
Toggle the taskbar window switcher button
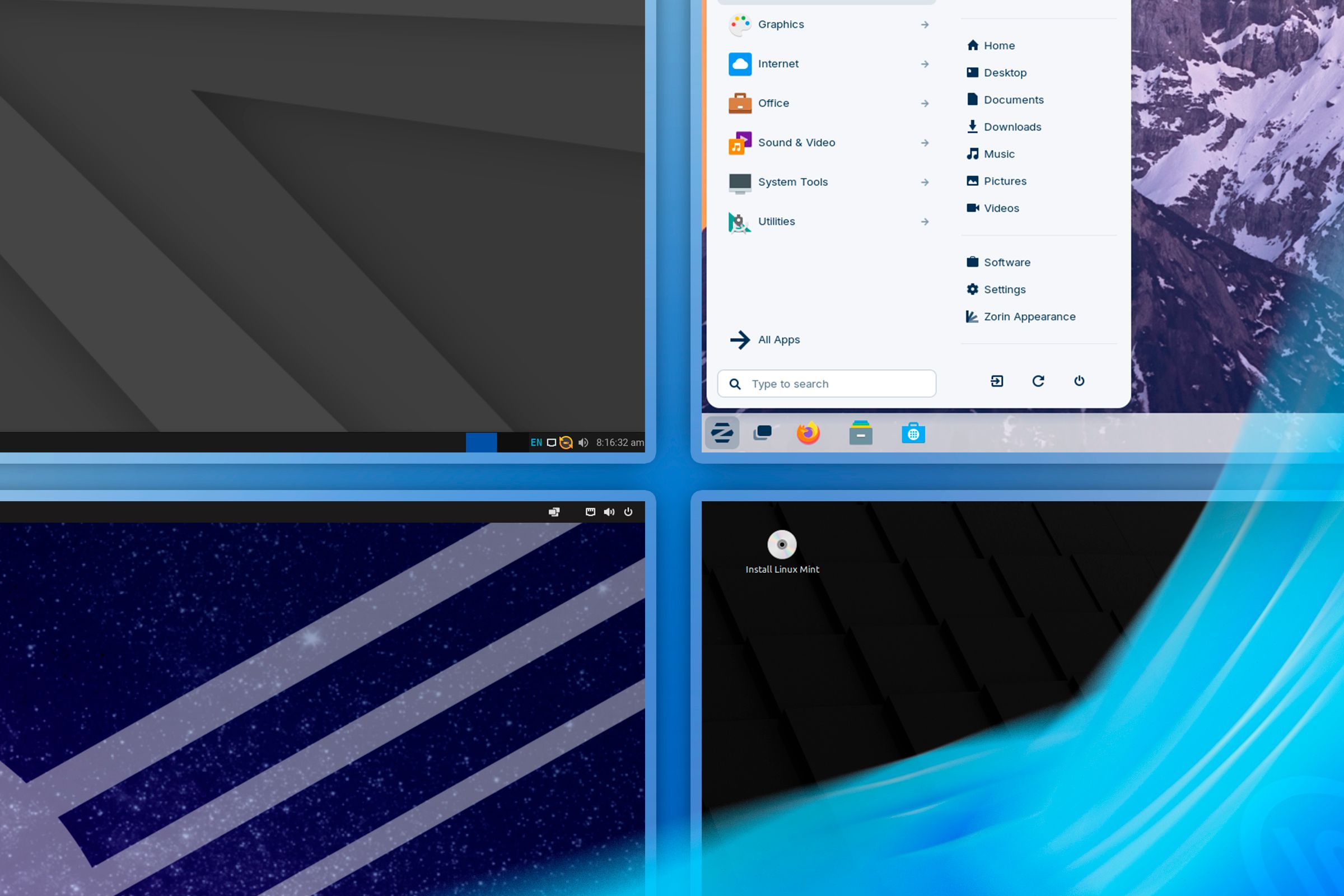(763, 432)
